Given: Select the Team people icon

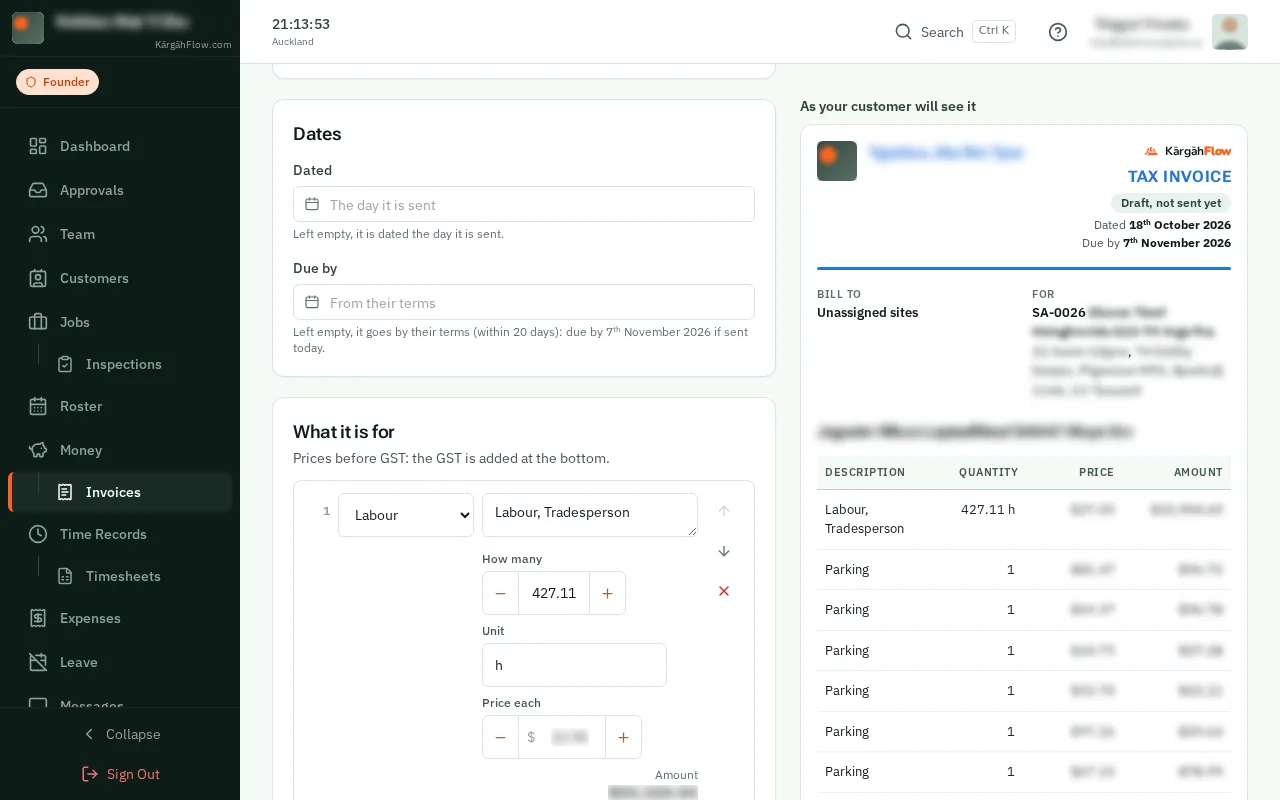Looking at the screenshot, I should click(x=38, y=234).
